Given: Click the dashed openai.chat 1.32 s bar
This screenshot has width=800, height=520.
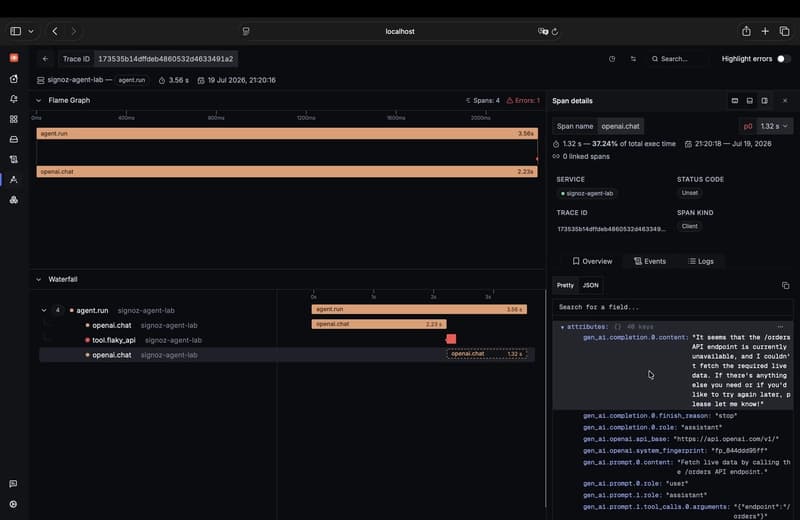Looking at the screenshot, I should pyautogui.click(x=487, y=354).
